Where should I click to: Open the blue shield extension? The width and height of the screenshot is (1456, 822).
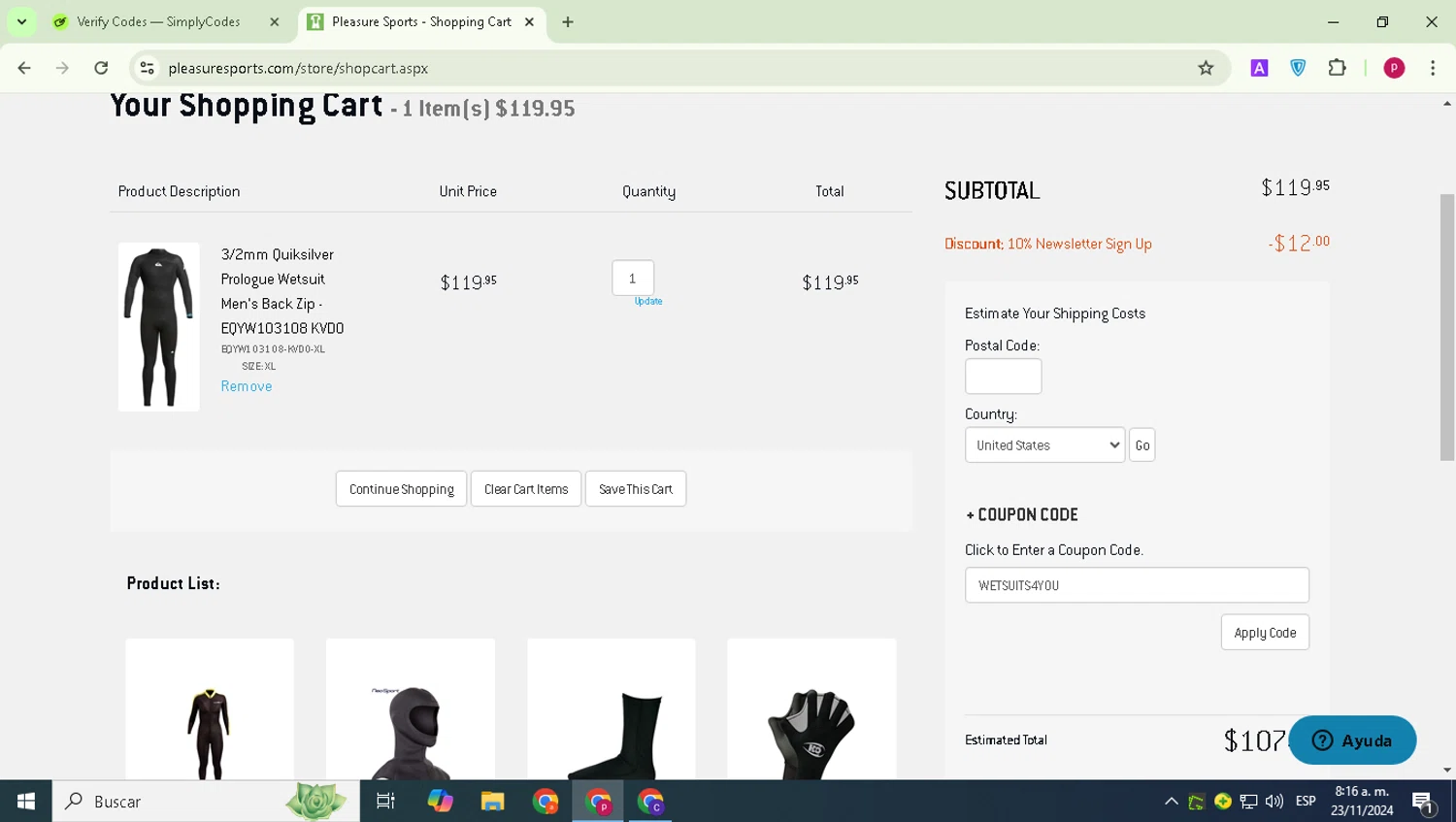click(x=1298, y=68)
